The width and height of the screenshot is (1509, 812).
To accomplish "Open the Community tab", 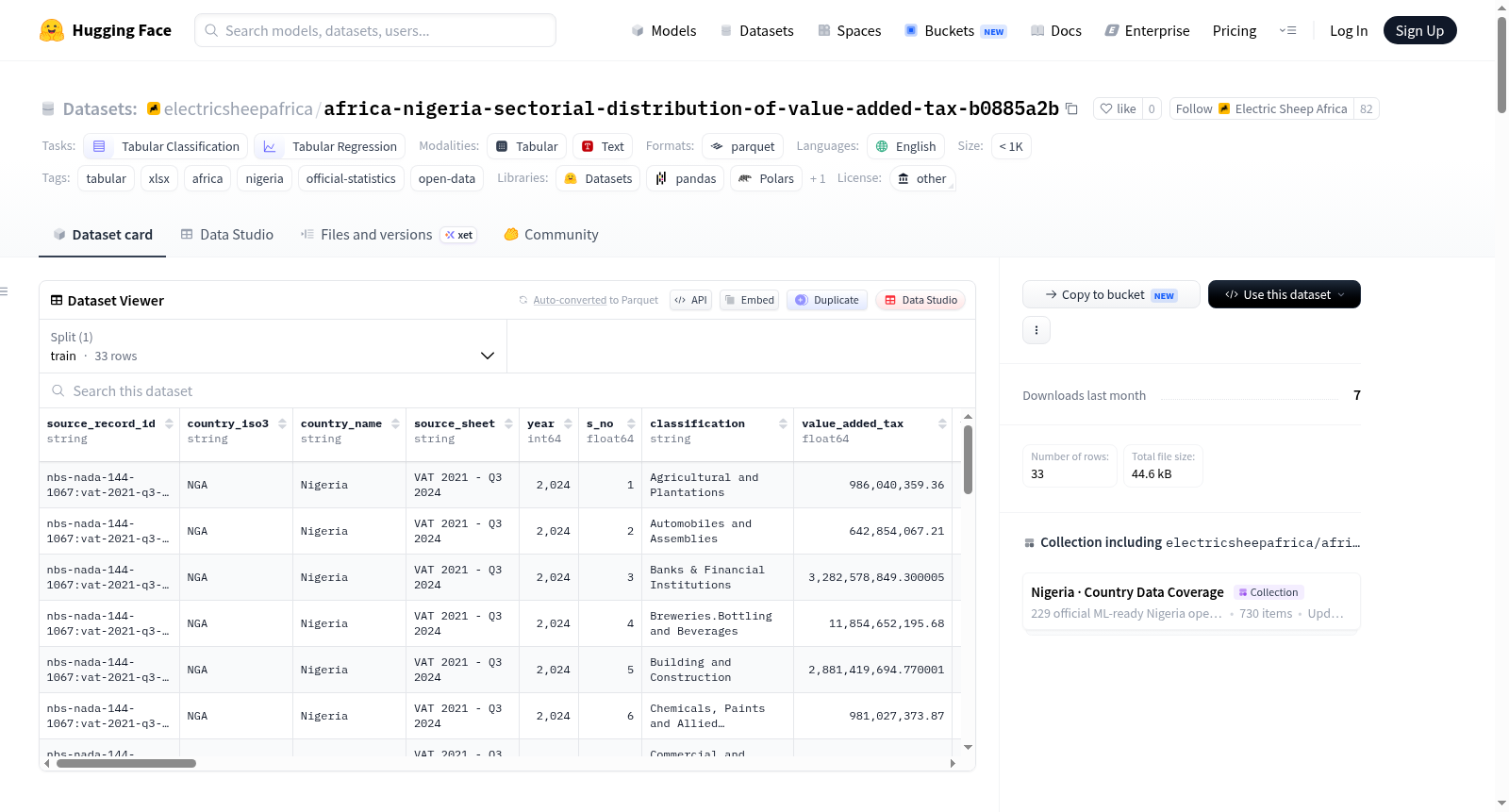I will (551, 234).
